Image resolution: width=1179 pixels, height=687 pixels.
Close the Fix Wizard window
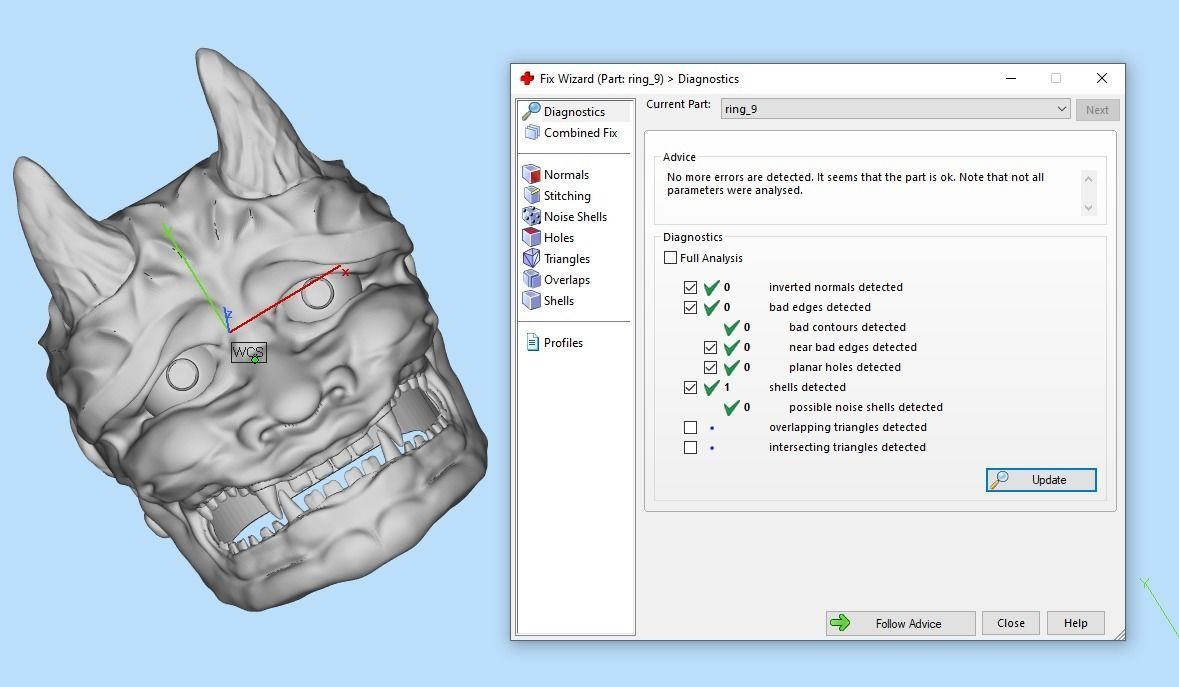pyautogui.click(x=1102, y=78)
